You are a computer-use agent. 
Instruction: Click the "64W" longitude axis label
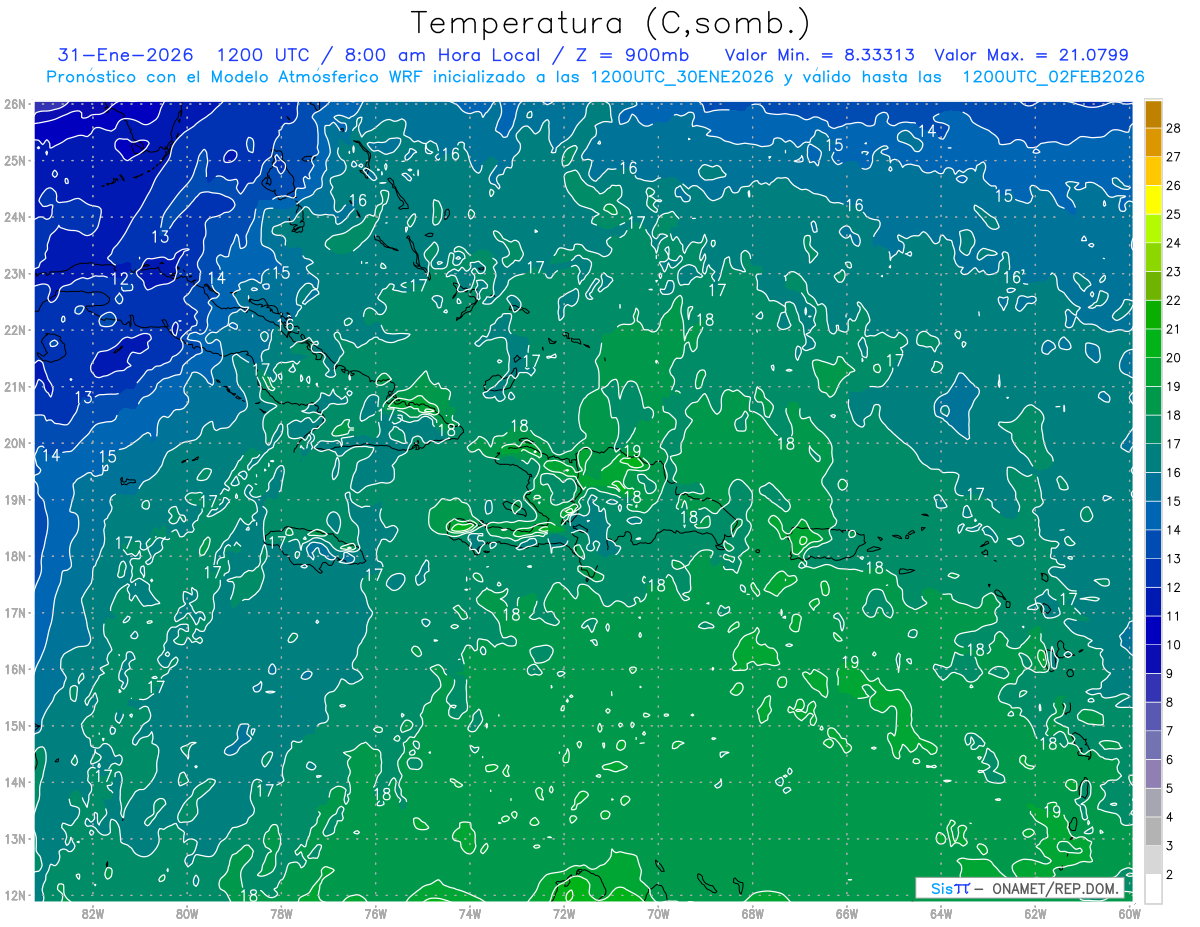pyautogui.click(x=941, y=914)
